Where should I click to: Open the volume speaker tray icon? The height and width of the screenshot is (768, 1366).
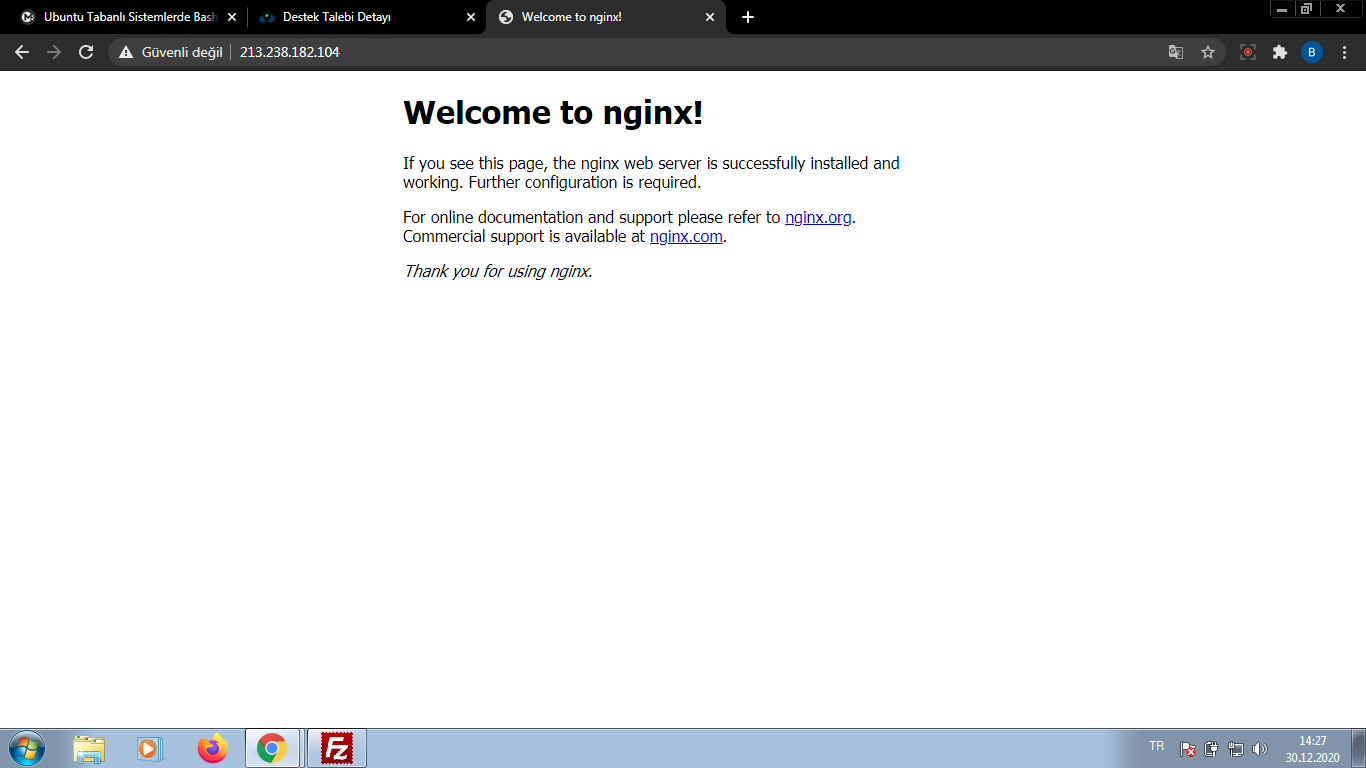1260,749
